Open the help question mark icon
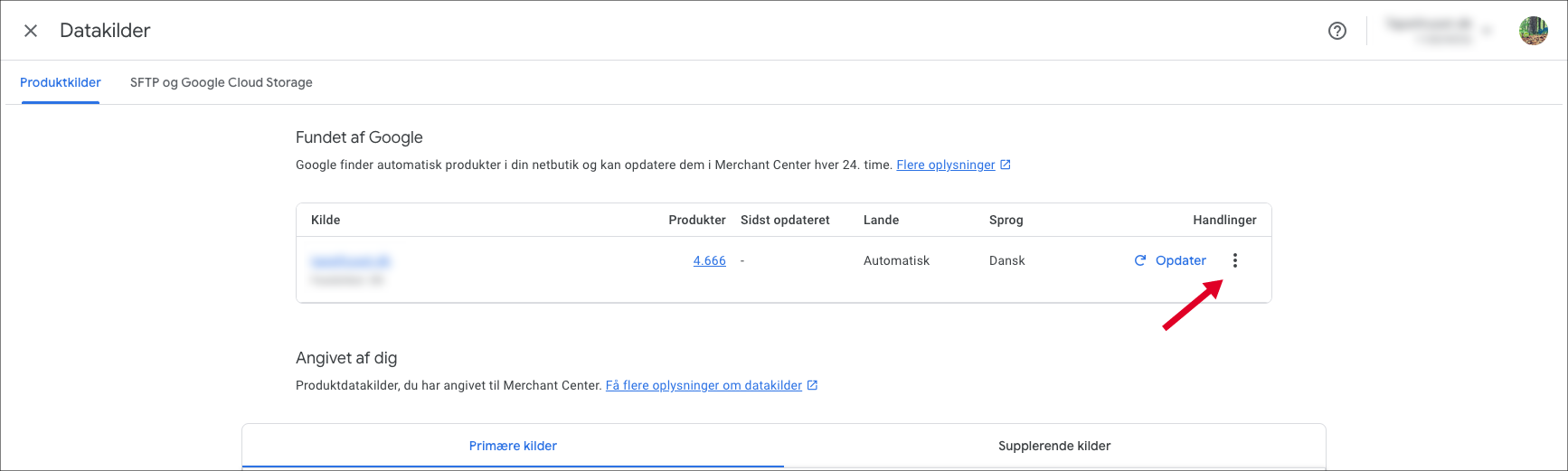The width and height of the screenshot is (1568, 471). [x=1337, y=31]
